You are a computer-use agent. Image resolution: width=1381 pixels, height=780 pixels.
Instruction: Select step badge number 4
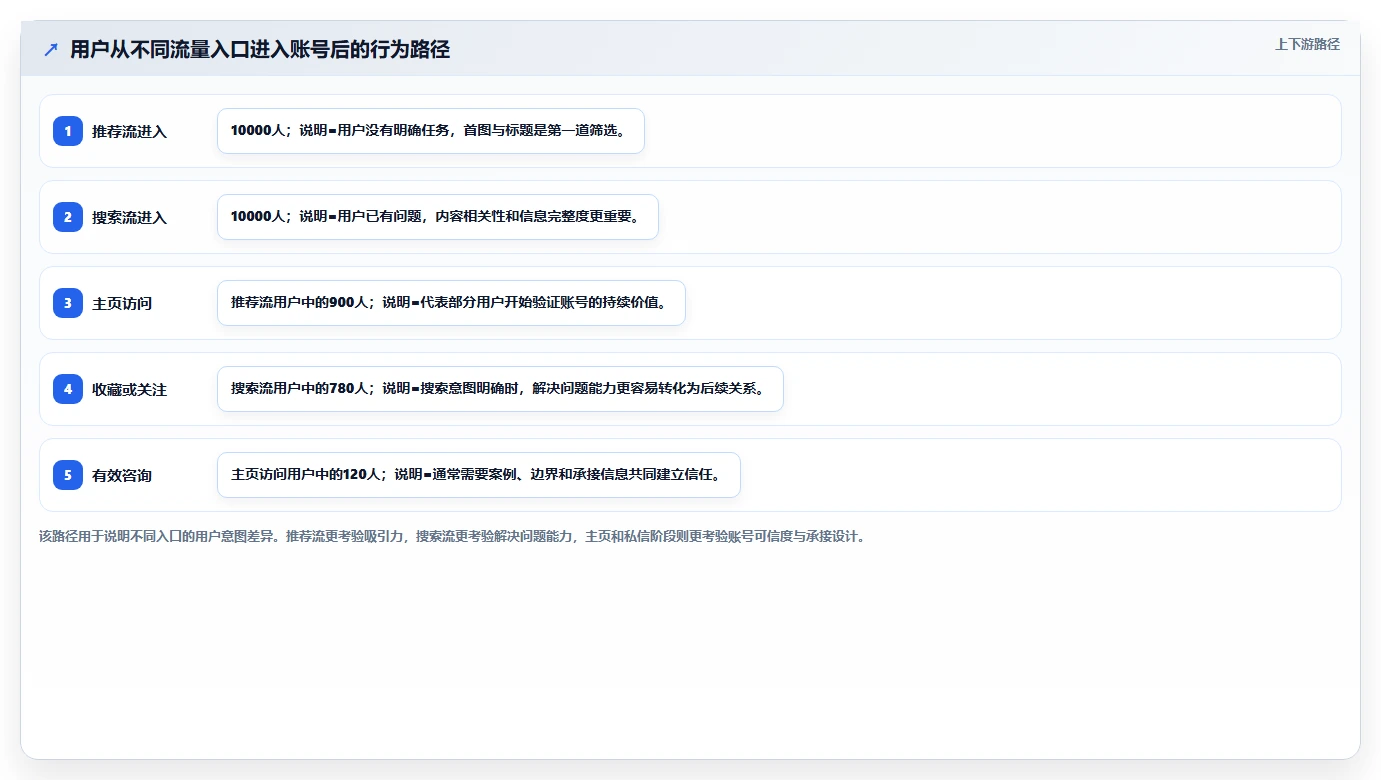tap(68, 389)
